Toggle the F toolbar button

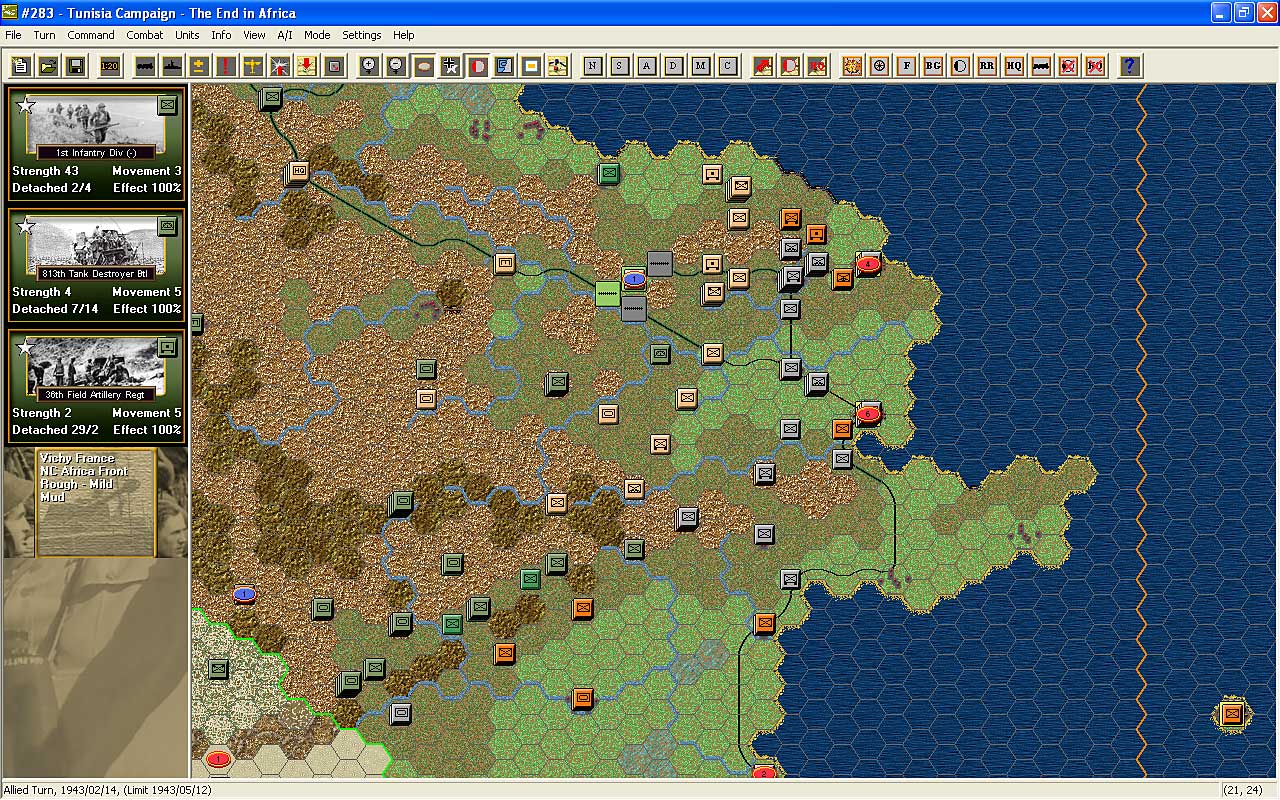[x=906, y=66]
